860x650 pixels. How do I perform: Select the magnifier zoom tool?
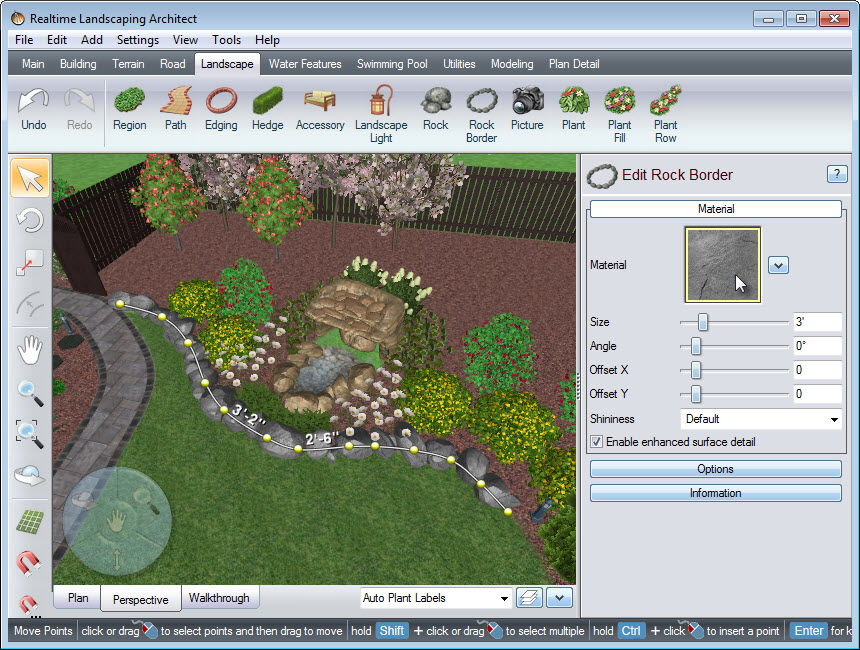click(30, 393)
